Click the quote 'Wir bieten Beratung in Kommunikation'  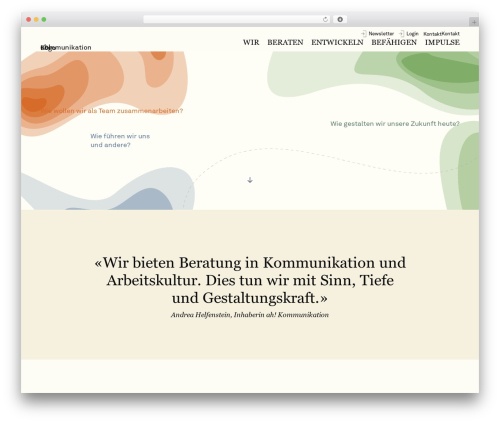pos(250,280)
